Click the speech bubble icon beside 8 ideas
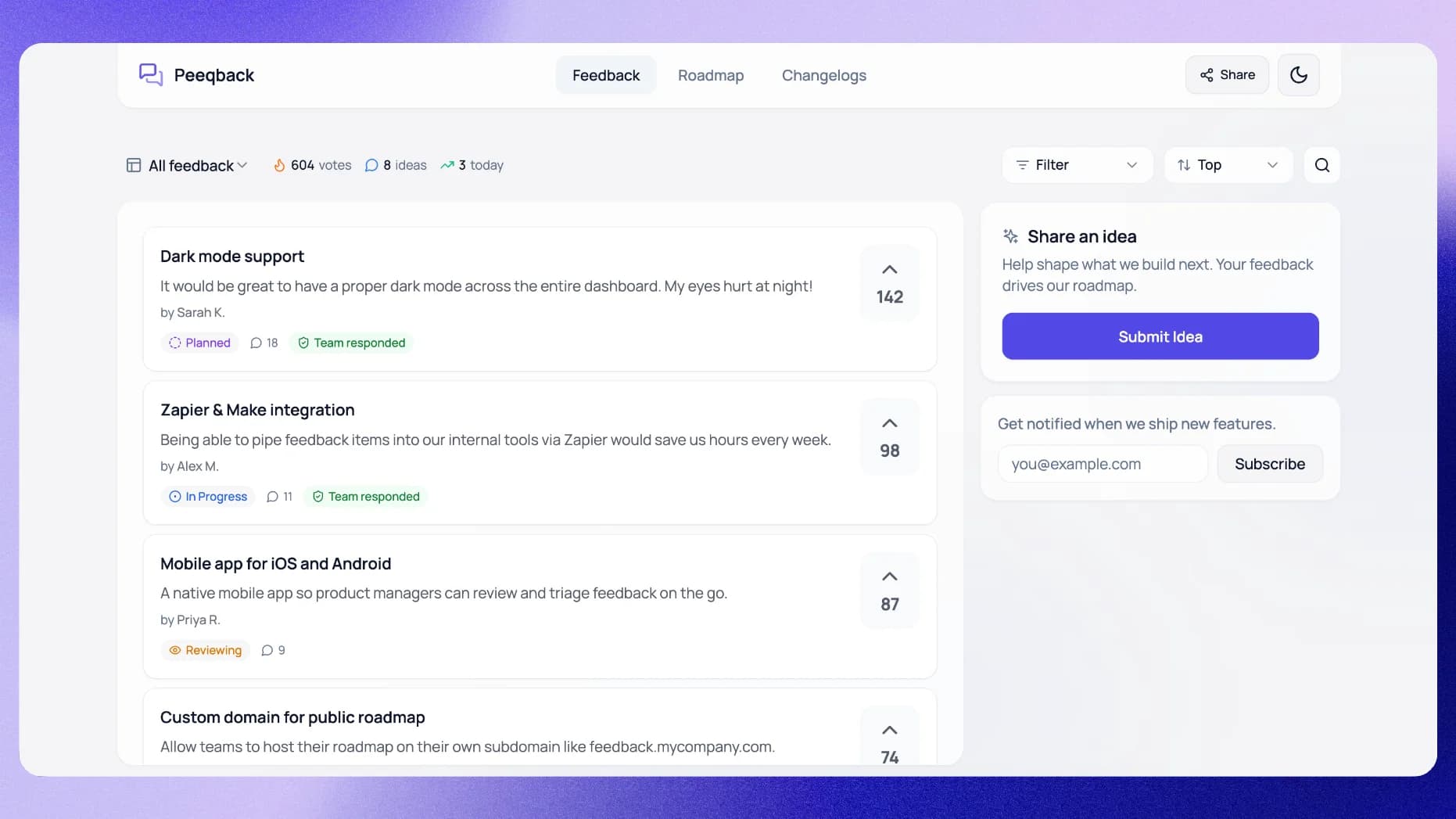Image resolution: width=1456 pixels, height=819 pixels. point(371,165)
